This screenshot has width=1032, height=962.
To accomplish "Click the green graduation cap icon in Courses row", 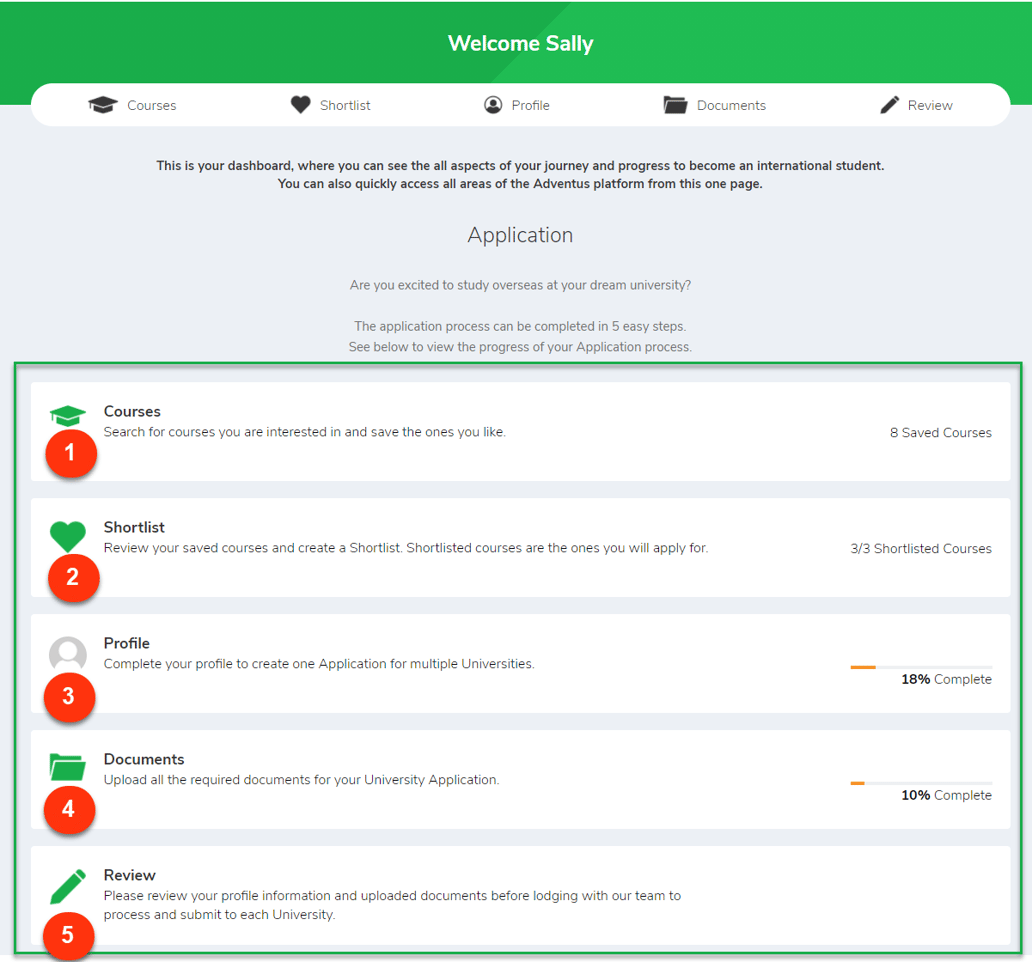I will pyautogui.click(x=67, y=415).
